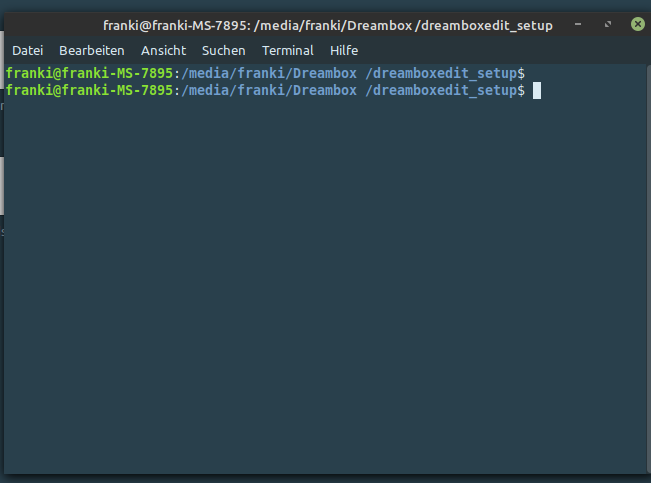Open the Terminal menu
The width and height of the screenshot is (651, 483).
click(288, 51)
